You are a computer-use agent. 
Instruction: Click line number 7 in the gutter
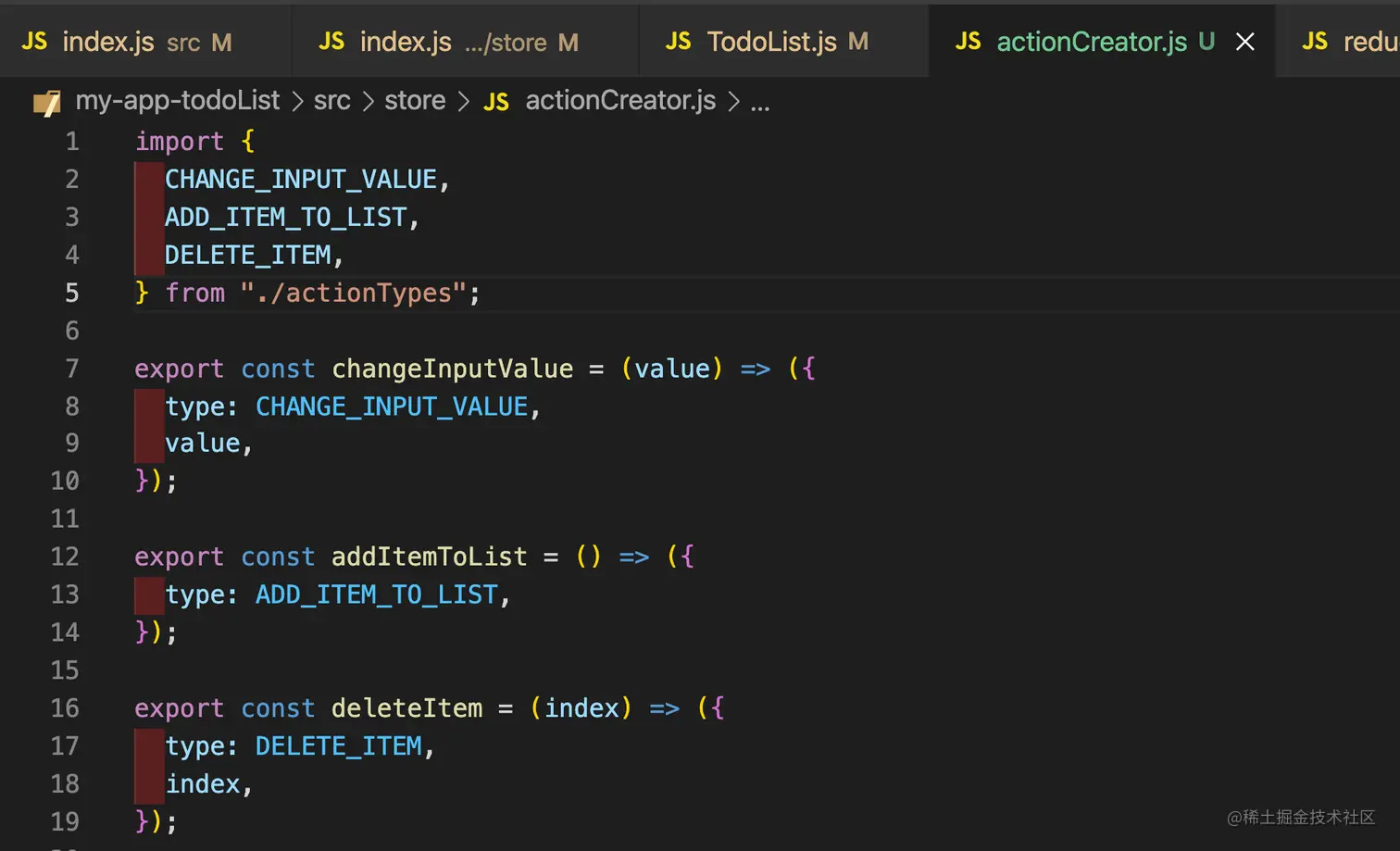[72, 369]
